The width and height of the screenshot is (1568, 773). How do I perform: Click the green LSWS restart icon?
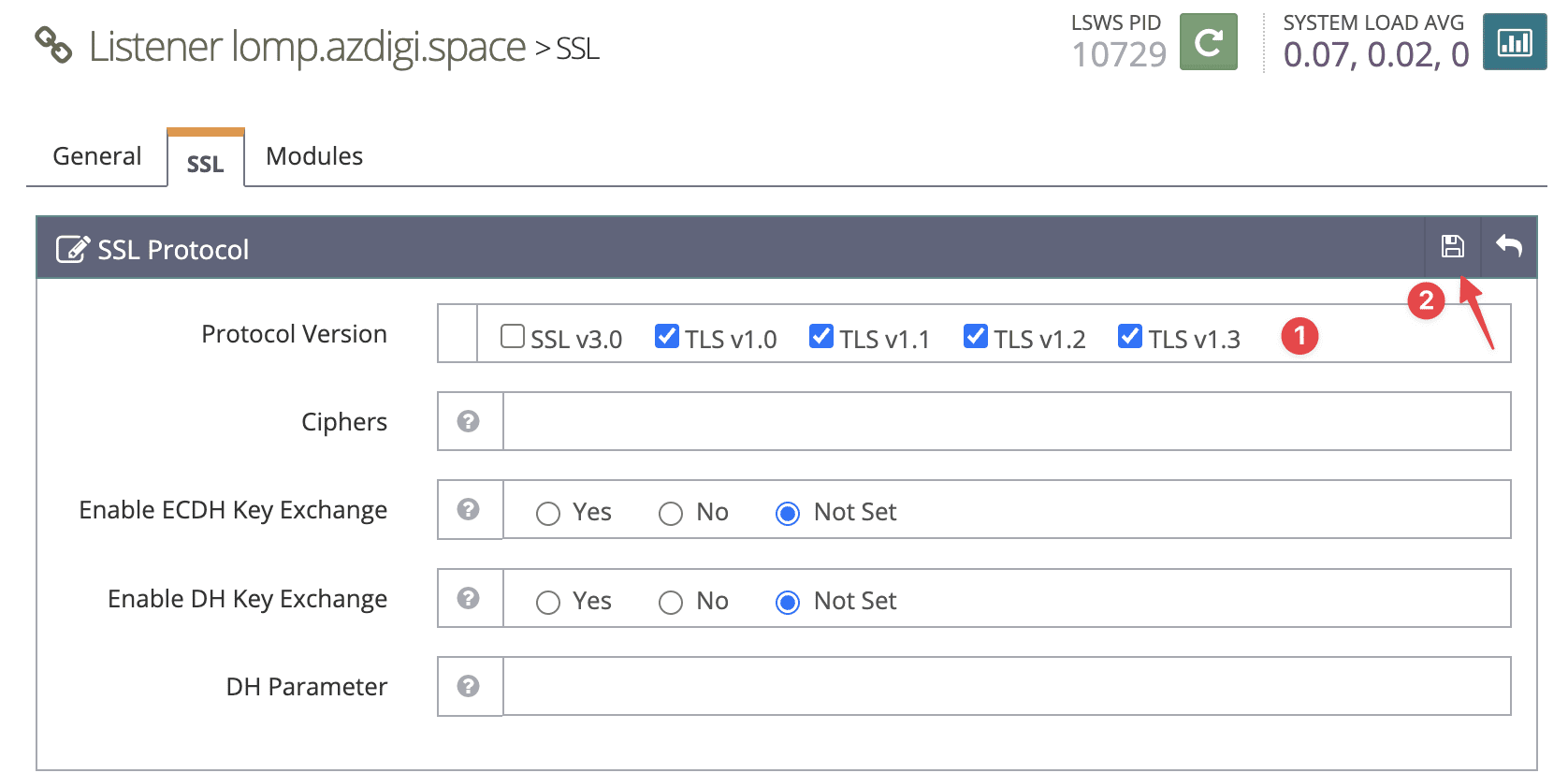(1208, 42)
